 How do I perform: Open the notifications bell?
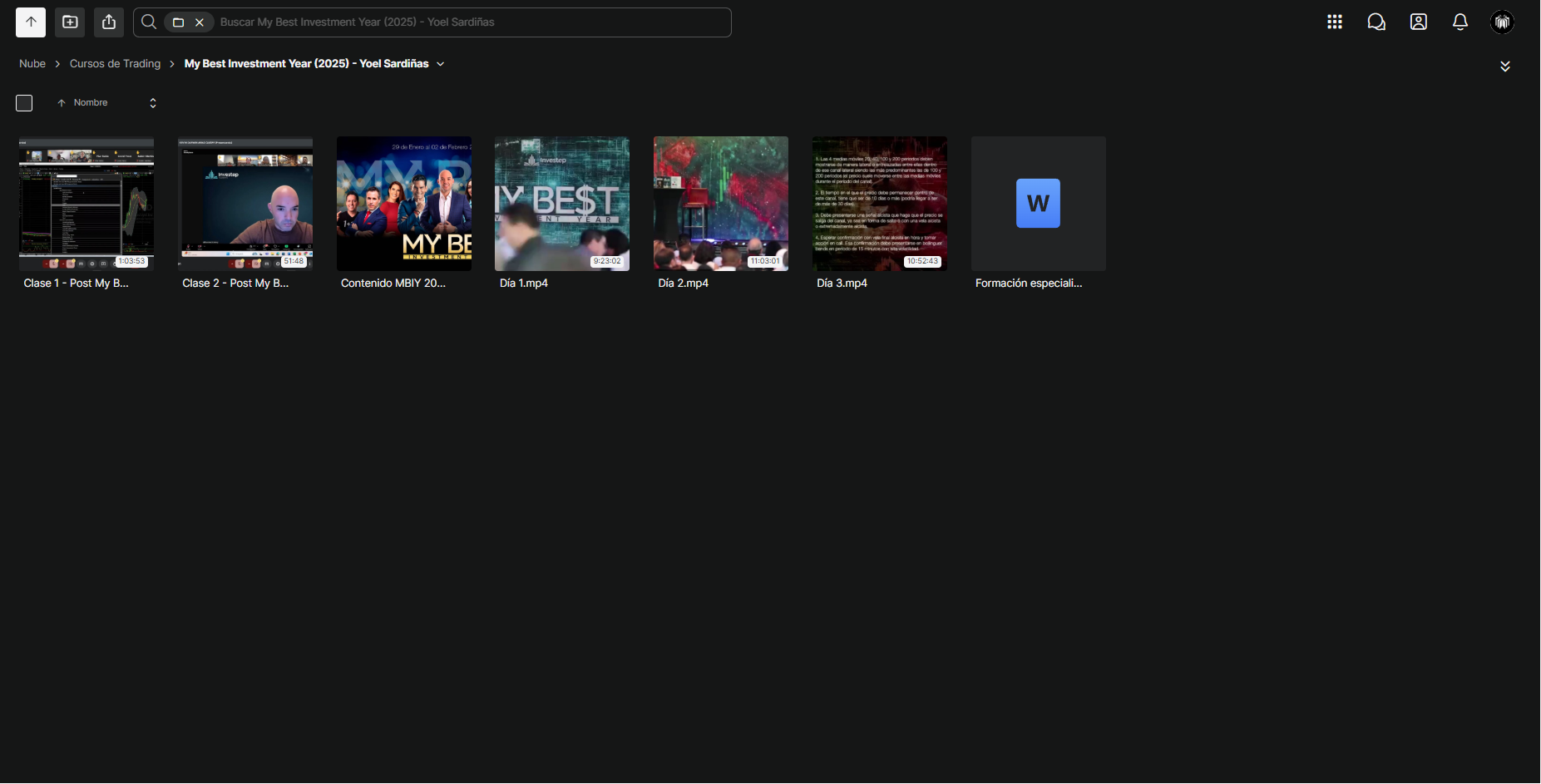tap(1460, 22)
